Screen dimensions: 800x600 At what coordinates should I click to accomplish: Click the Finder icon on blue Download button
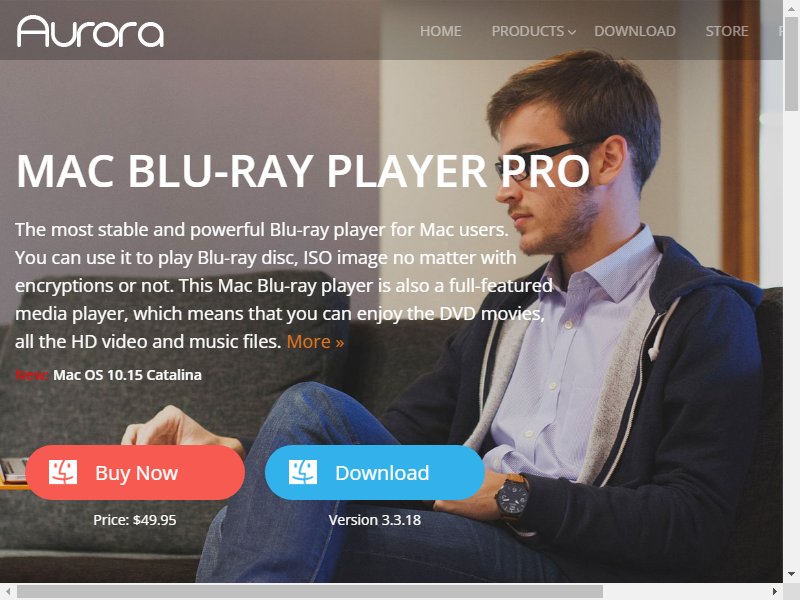(303, 472)
